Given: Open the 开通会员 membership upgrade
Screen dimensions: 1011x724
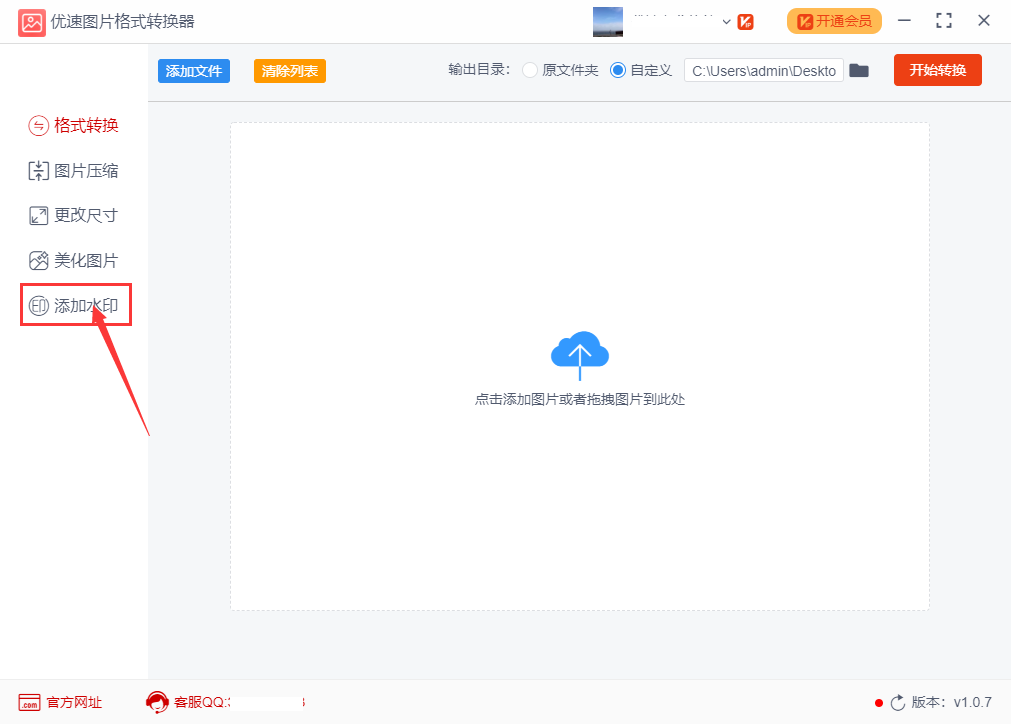Looking at the screenshot, I should tap(833, 20).
